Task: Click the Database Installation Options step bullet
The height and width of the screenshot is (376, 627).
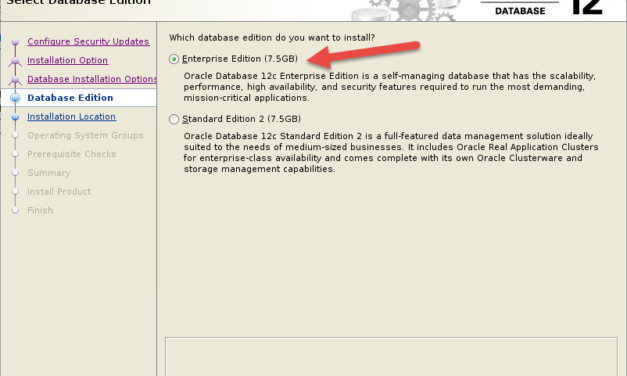Action: [15, 80]
